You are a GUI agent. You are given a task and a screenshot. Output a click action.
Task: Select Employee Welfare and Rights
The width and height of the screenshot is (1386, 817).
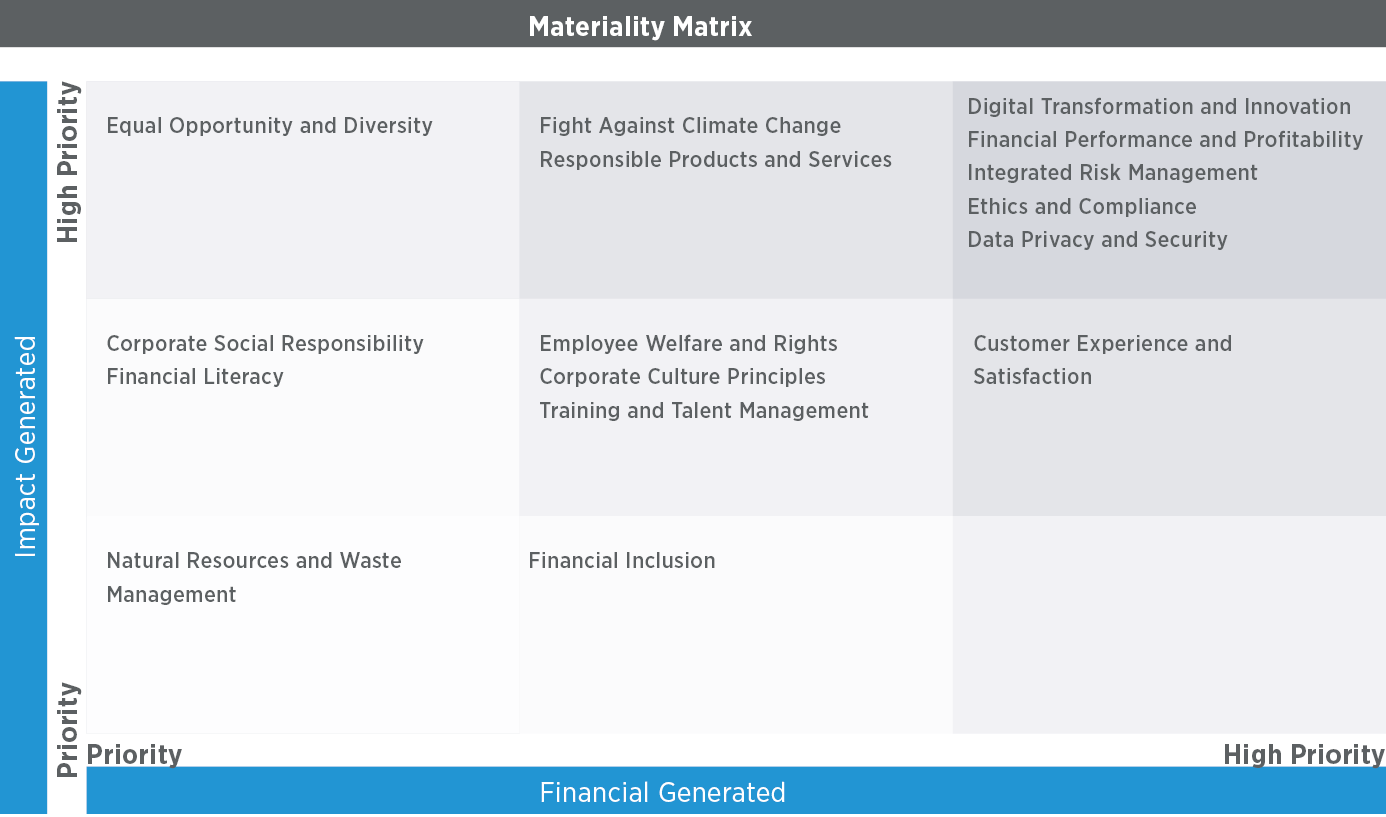[x=688, y=344]
